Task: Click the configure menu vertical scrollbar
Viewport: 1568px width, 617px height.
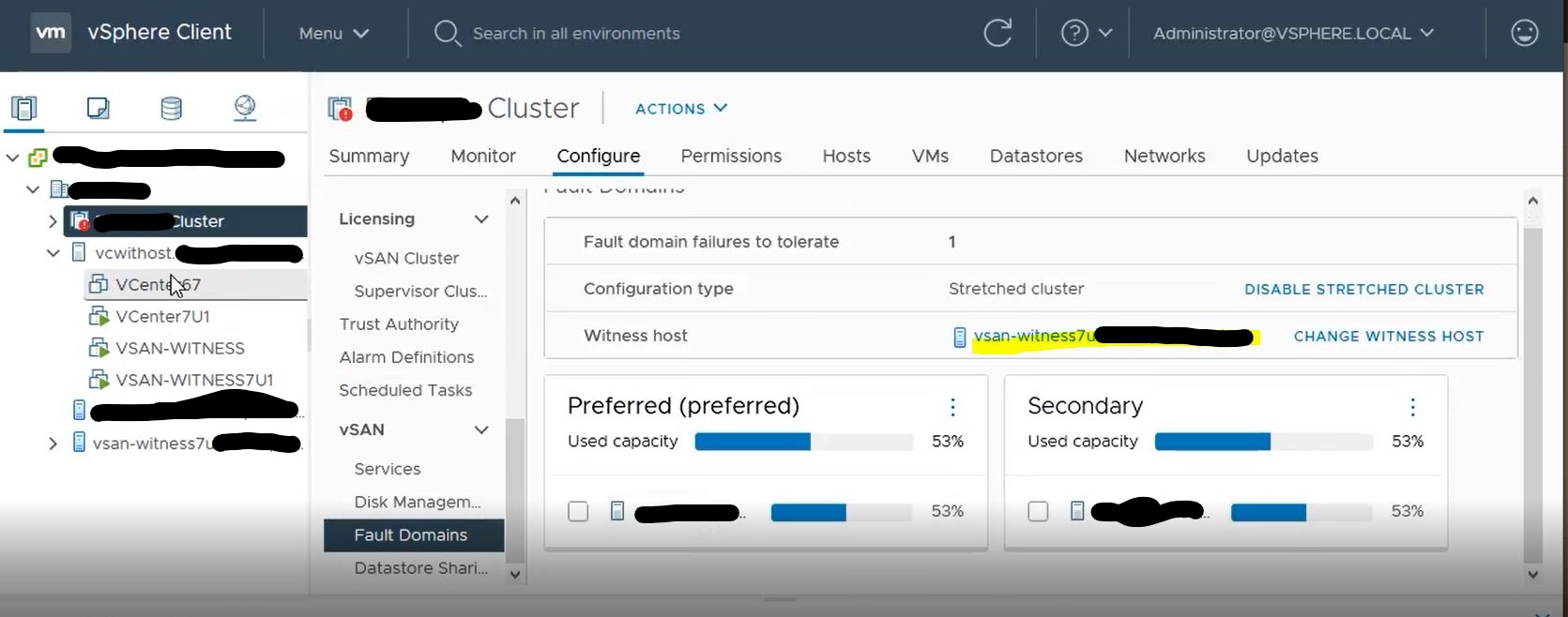Action: point(515,489)
